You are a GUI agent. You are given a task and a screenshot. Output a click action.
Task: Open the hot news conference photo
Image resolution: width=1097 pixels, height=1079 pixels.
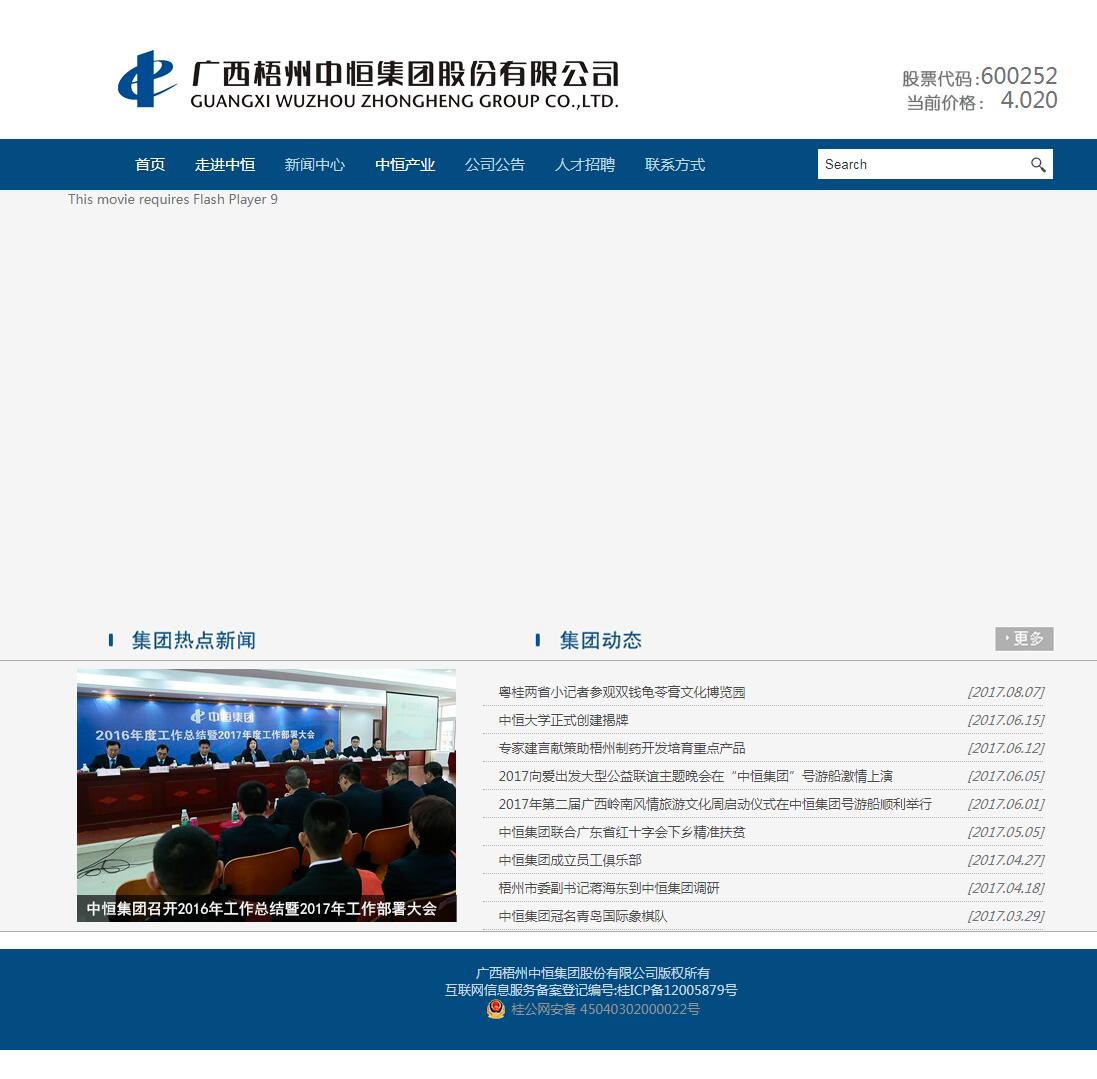pos(267,795)
